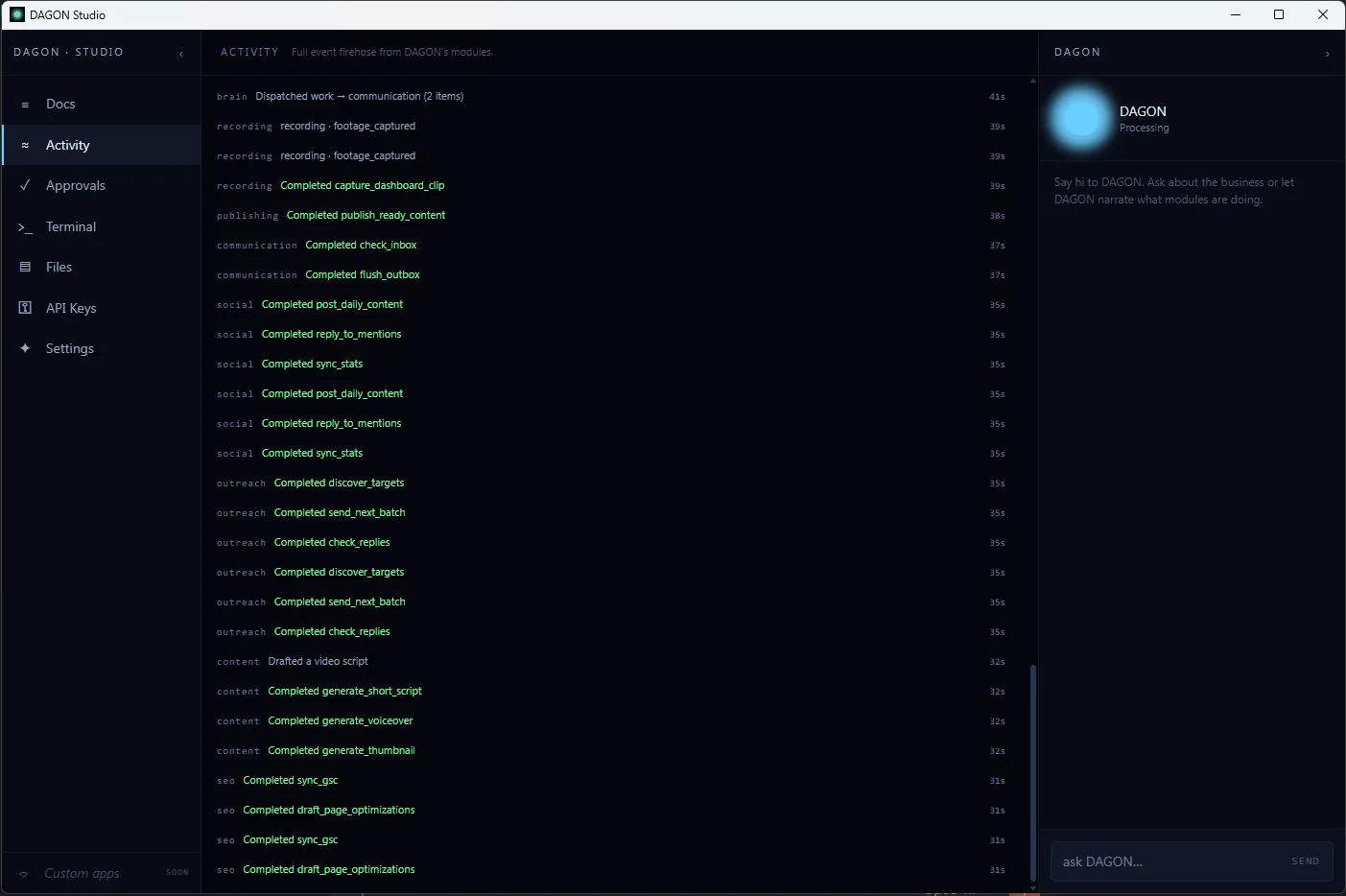Screen dimensions: 1346x896
Task: Click the Activity waves icon
Action: coord(25,145)
